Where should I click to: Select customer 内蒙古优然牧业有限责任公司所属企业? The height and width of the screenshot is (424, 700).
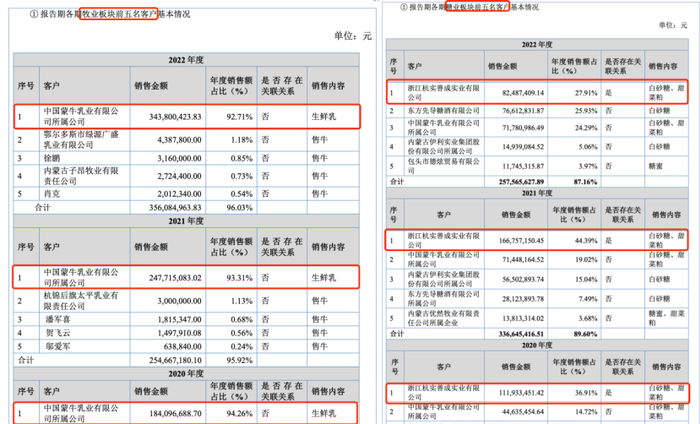(443, 318)
